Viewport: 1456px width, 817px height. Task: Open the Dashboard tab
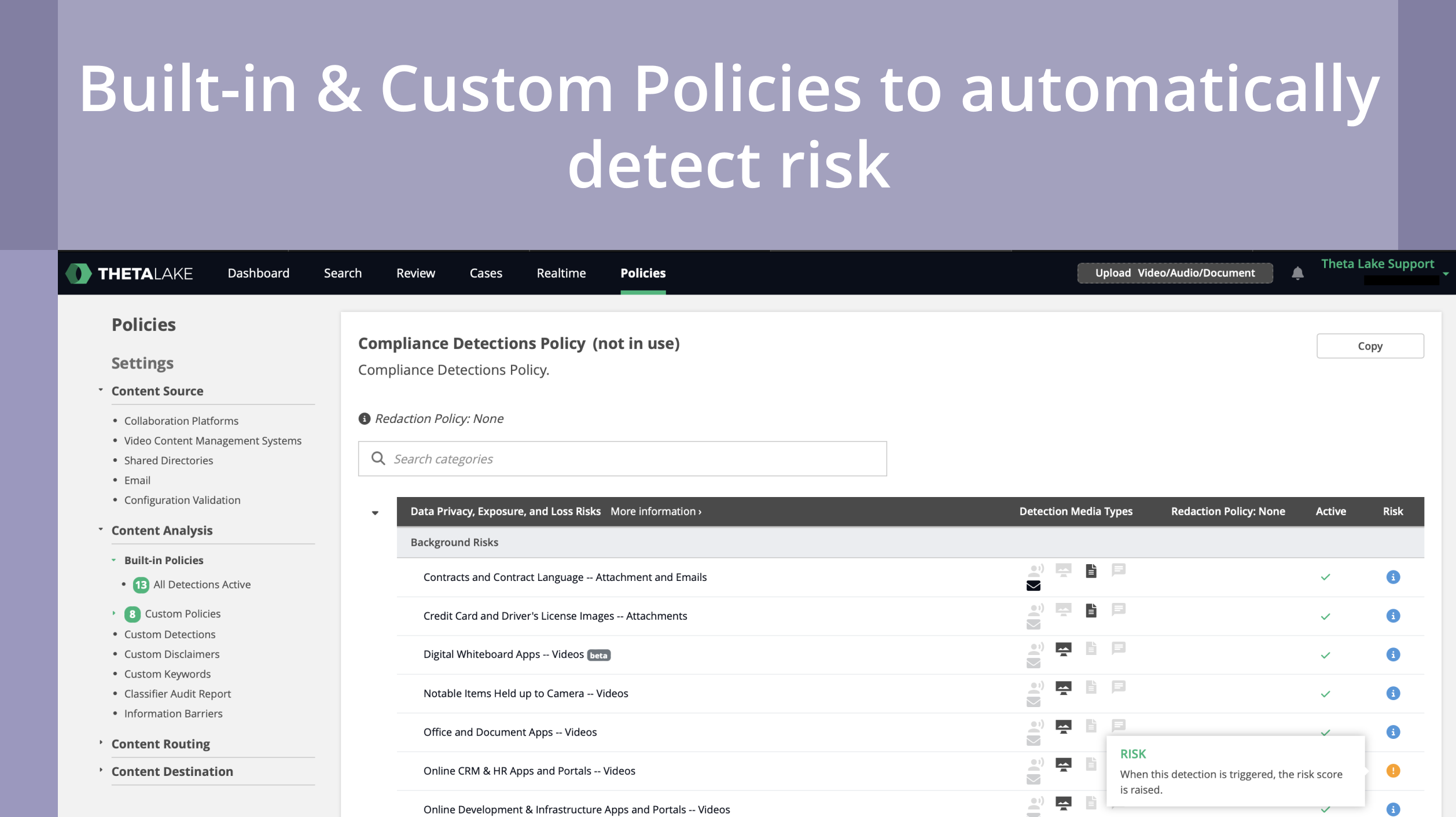[x=258, y=273]
